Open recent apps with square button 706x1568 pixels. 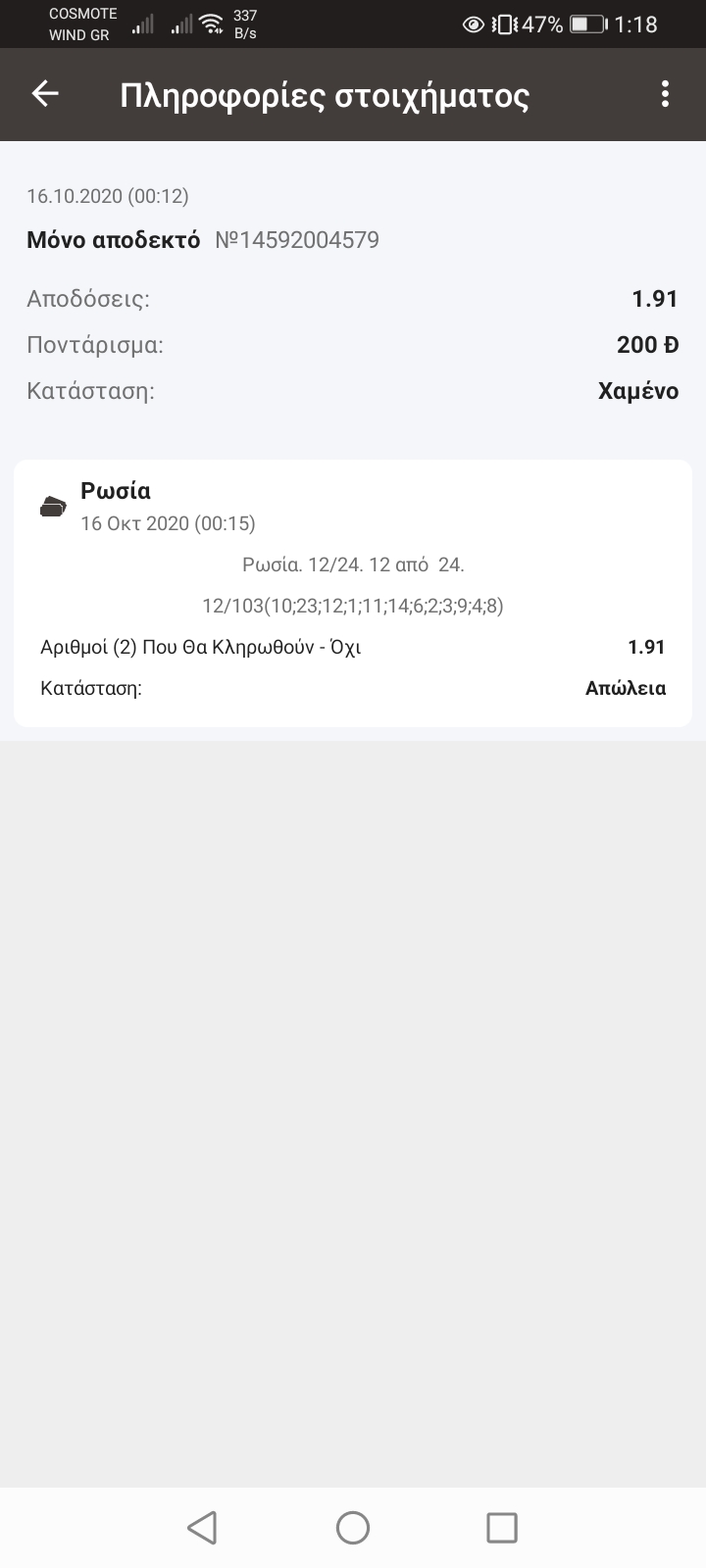pos(501,1527)
